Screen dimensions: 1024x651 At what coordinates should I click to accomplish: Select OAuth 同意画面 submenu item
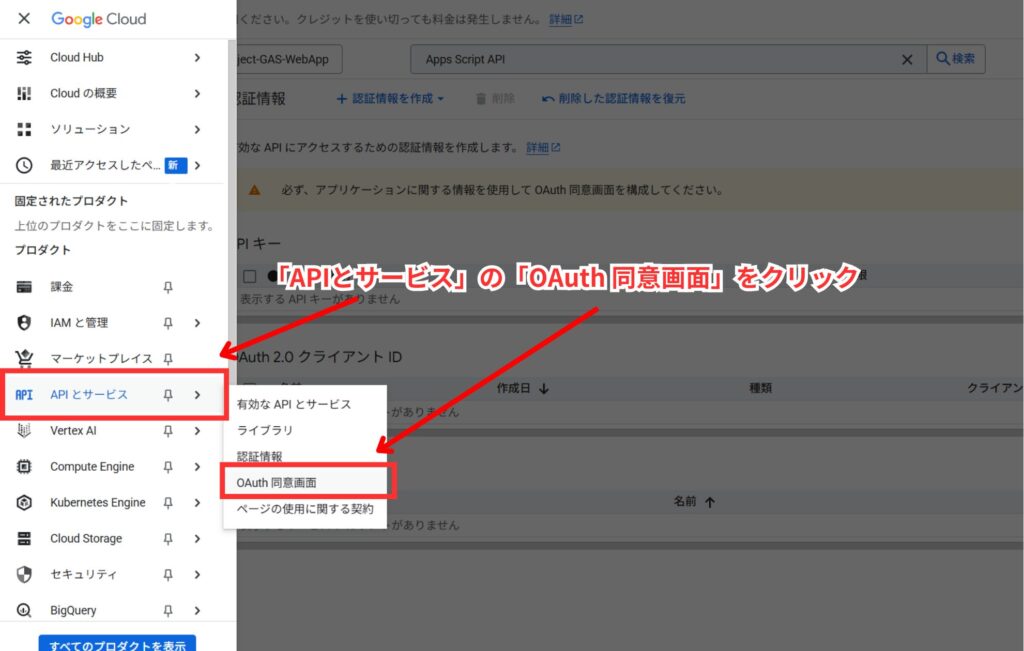pyautogui.click(x=307, y=483)
